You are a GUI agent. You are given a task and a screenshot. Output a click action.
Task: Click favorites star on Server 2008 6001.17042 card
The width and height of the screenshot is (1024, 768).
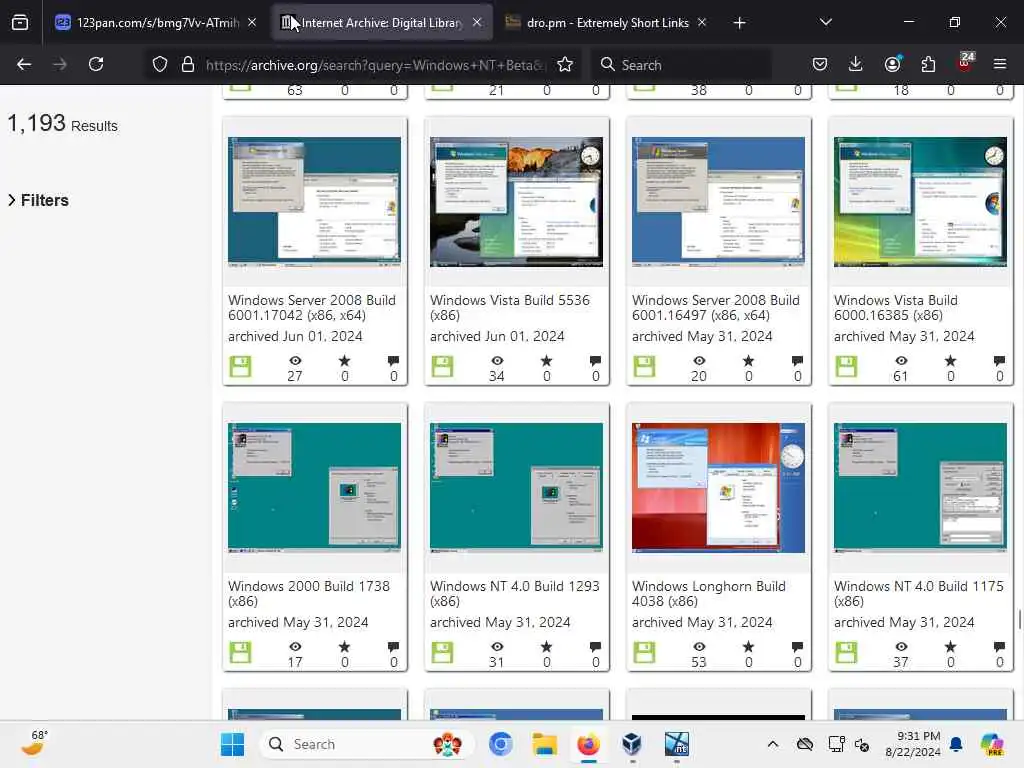point(344,360)
